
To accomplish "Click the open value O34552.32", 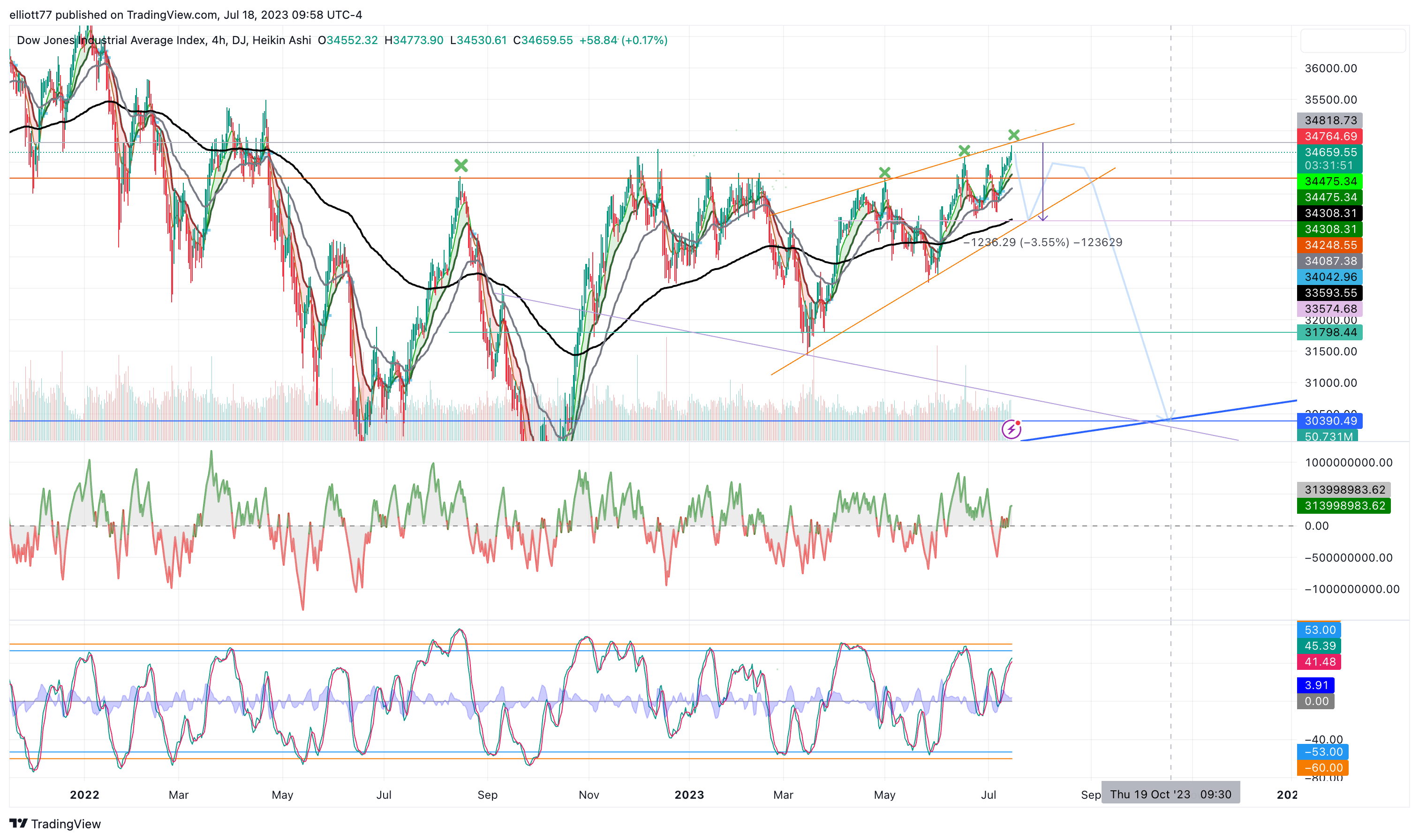I will pyautogui.click(x=347, y=40).
